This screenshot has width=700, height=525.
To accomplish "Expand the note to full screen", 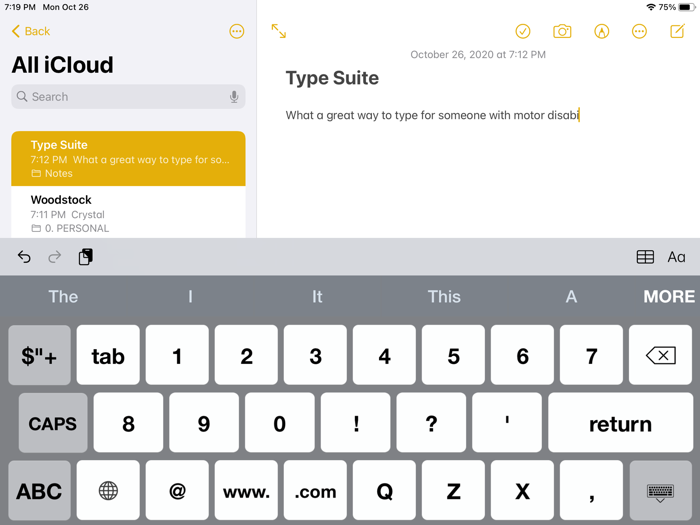I will pos(279,31).
